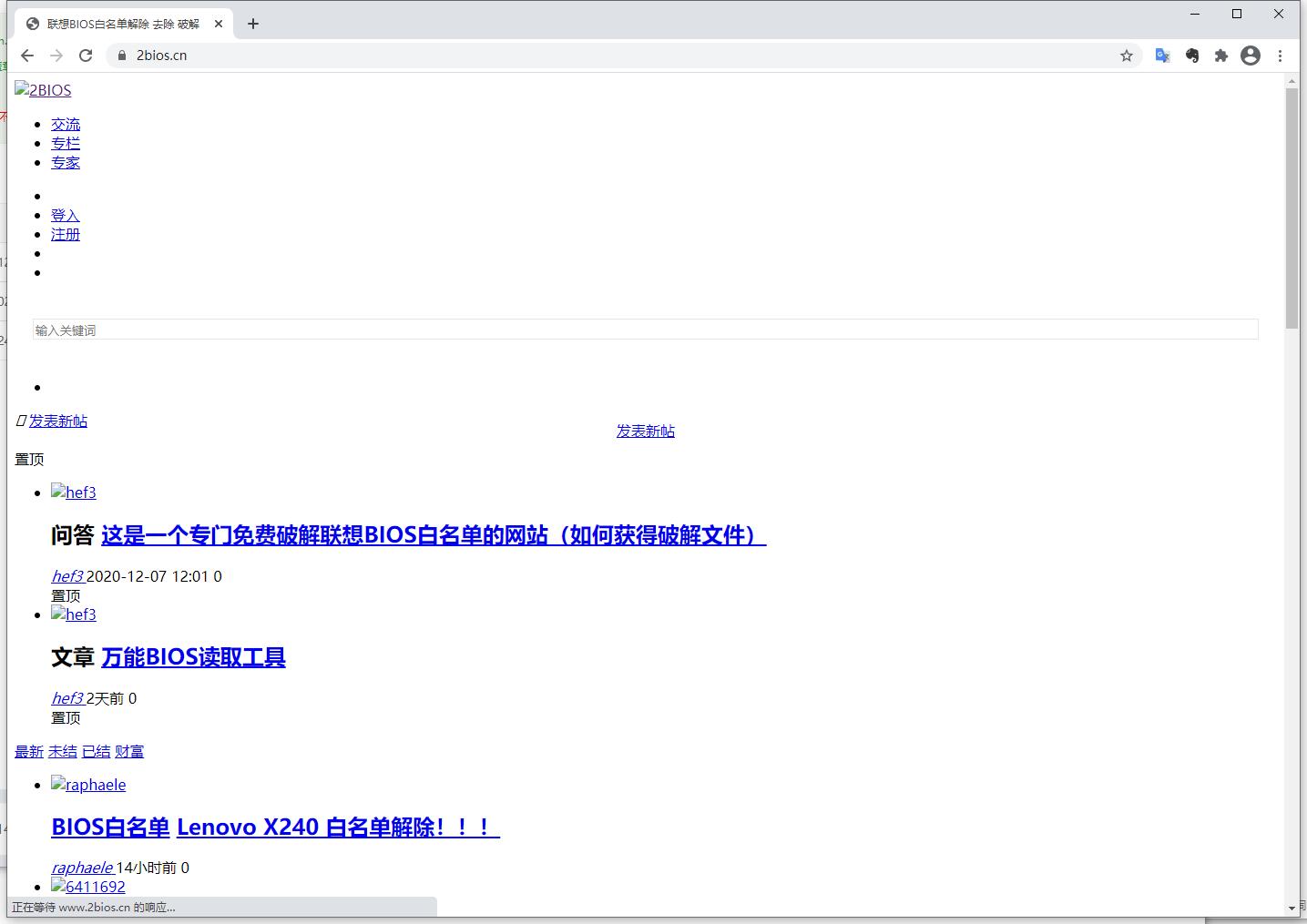This screenshot has width=1307, height=924.
Task: Open a new tab with the plus button
Action: 253,24
